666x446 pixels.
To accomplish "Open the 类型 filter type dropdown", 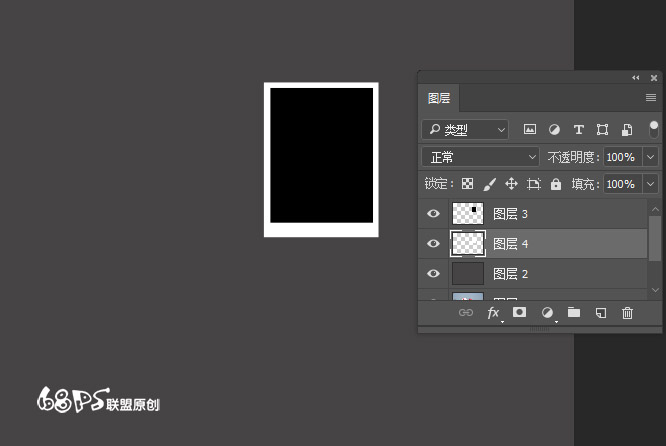I will pyautogui.click(x=465, y=130).
